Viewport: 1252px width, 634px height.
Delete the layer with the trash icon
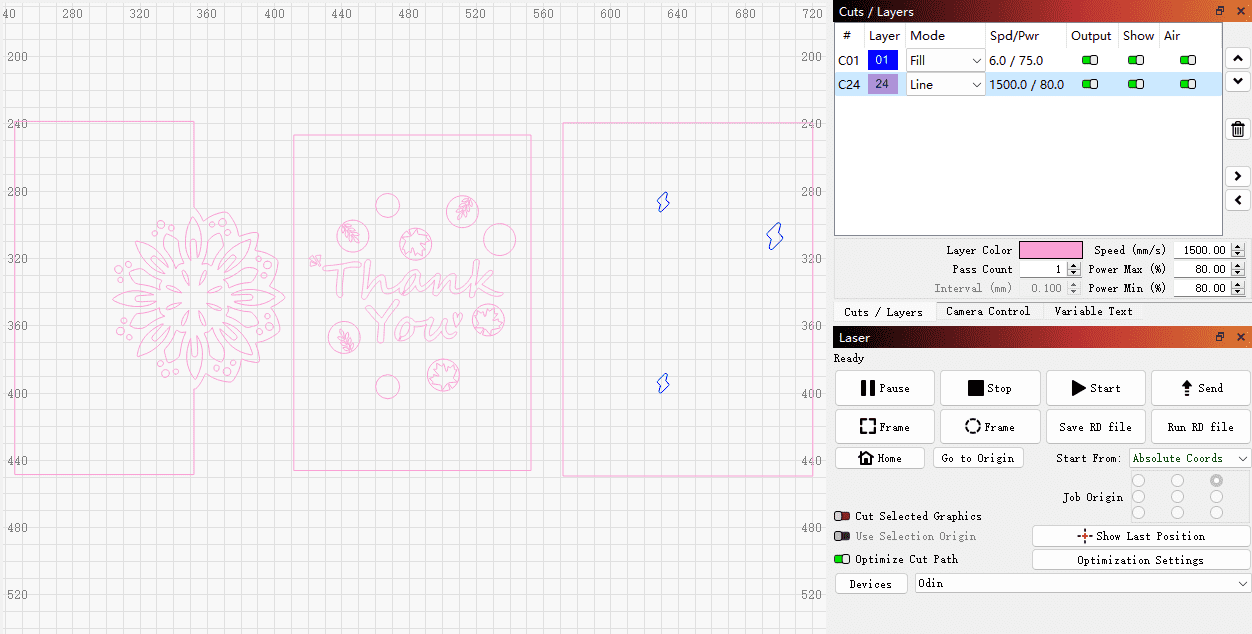[1238, 129]
